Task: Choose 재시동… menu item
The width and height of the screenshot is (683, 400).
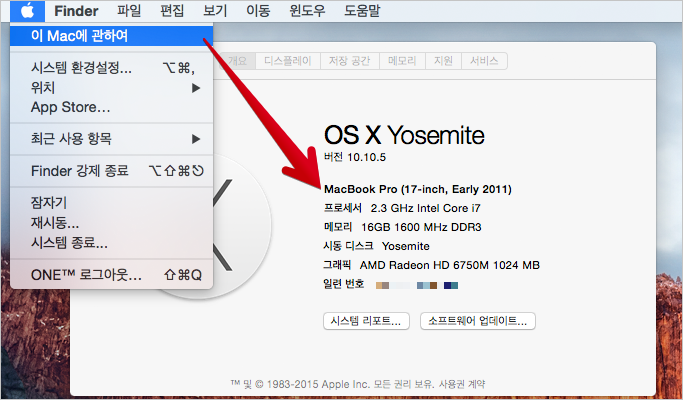Action: point(112,223)
